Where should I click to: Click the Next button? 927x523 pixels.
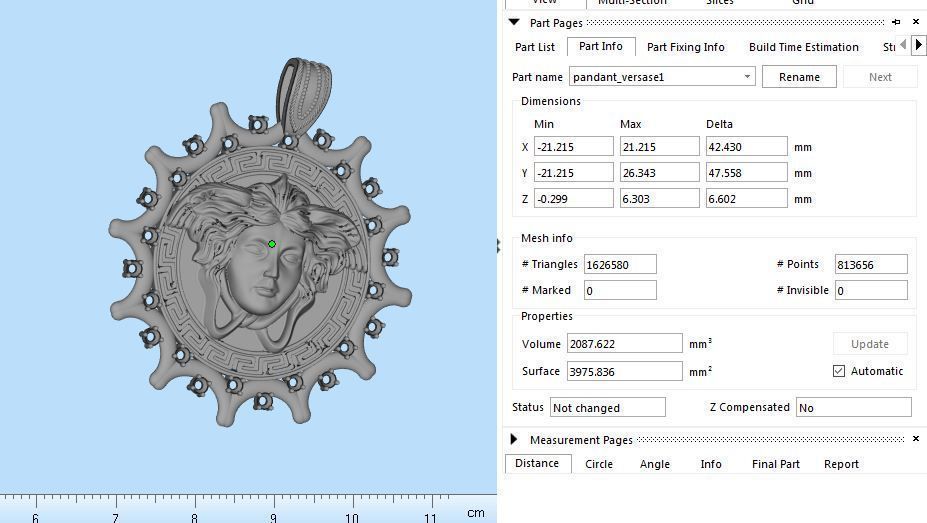coord(880,77)
